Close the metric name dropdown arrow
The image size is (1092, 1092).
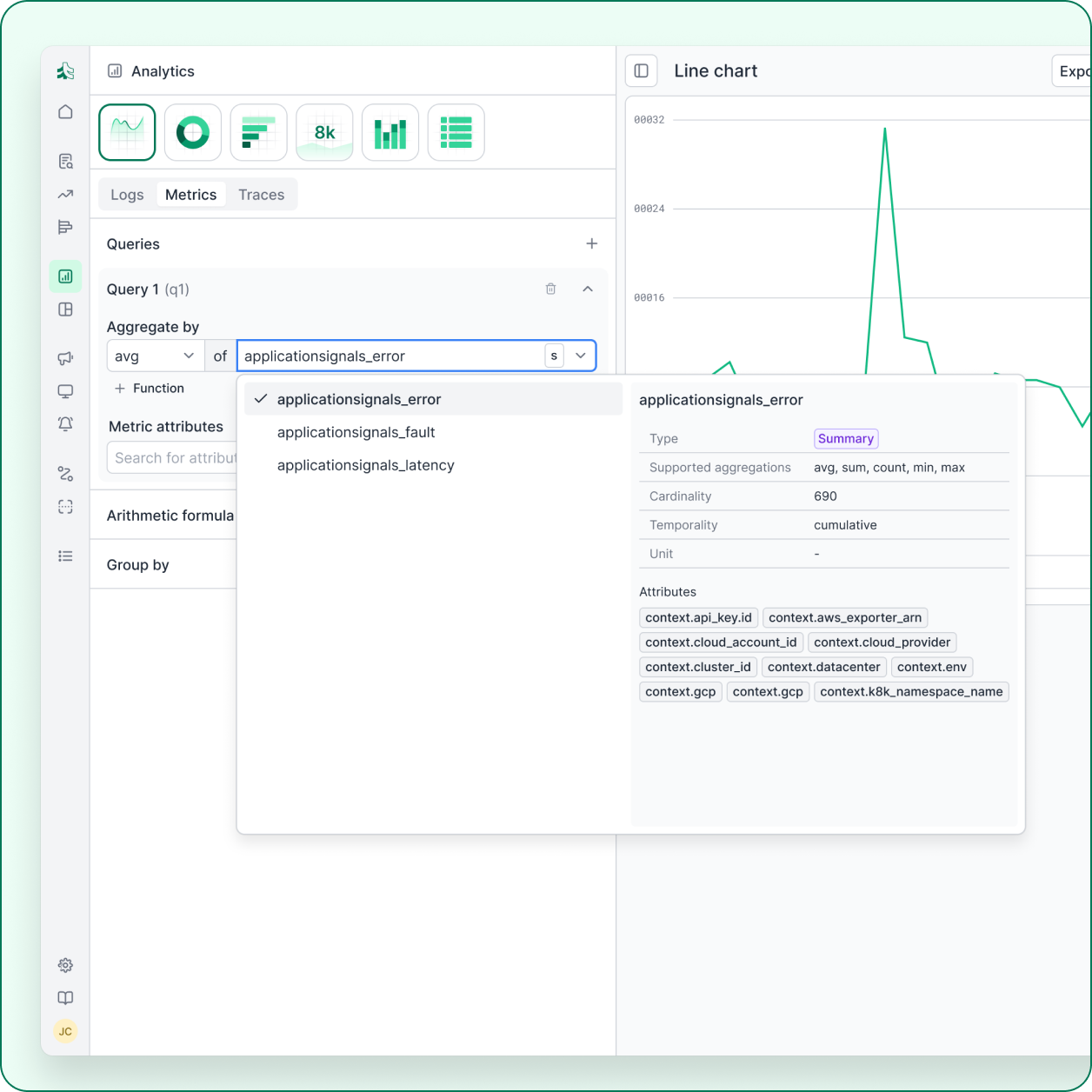(x=581, y=356)
